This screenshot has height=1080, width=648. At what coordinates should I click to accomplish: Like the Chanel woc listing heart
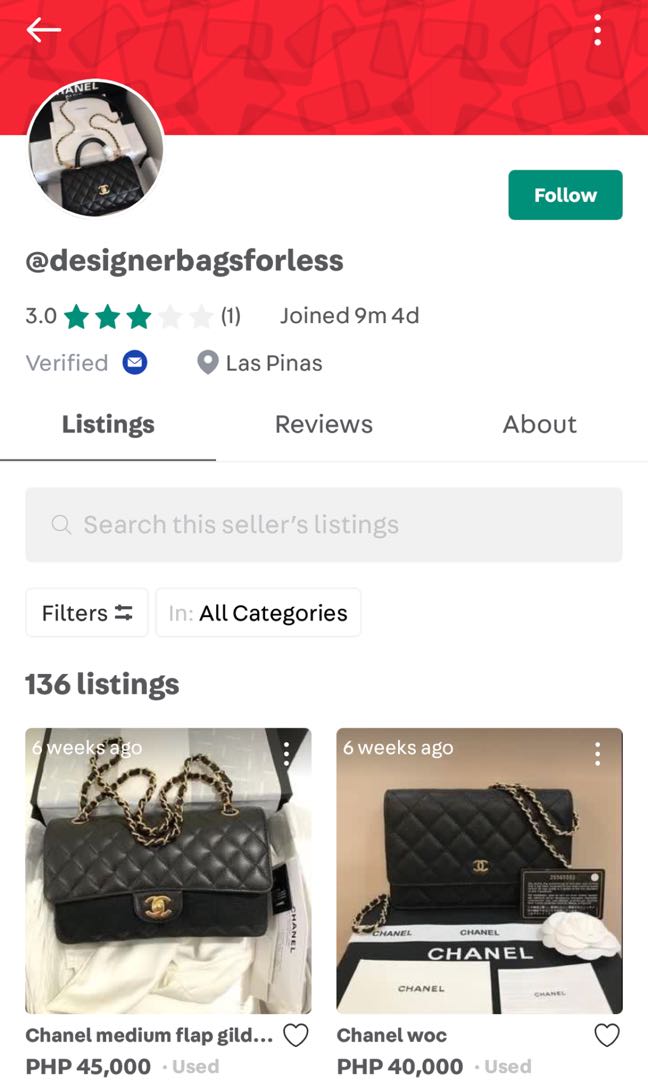tap(606, 1035)
